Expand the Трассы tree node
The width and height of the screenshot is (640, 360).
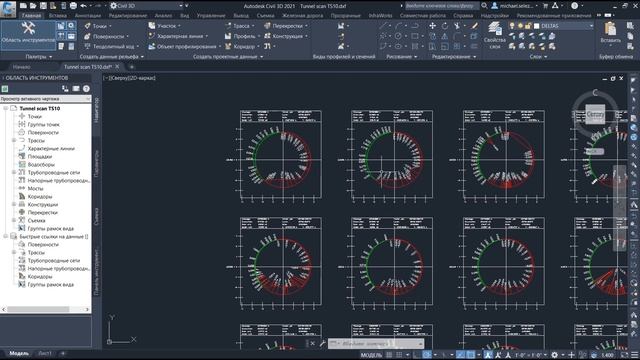(x=14, y=140)
